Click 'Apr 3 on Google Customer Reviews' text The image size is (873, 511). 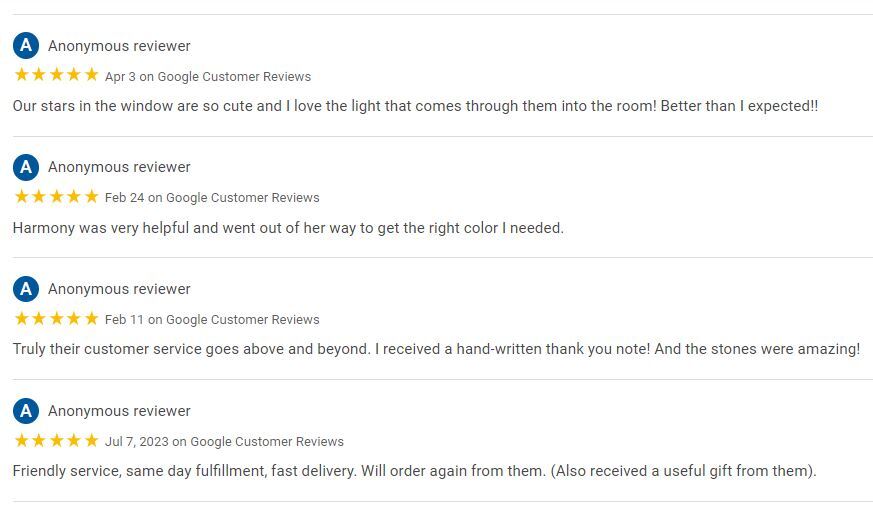coord(208,76)
